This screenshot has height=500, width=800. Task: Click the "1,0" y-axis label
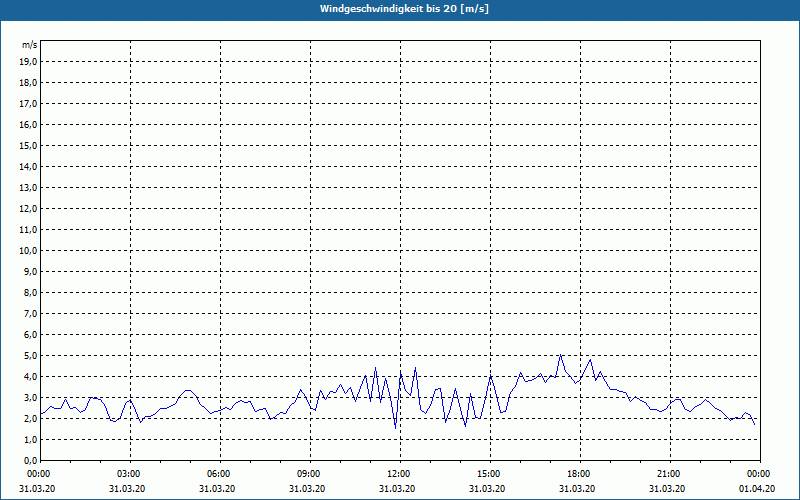(31, 439)
